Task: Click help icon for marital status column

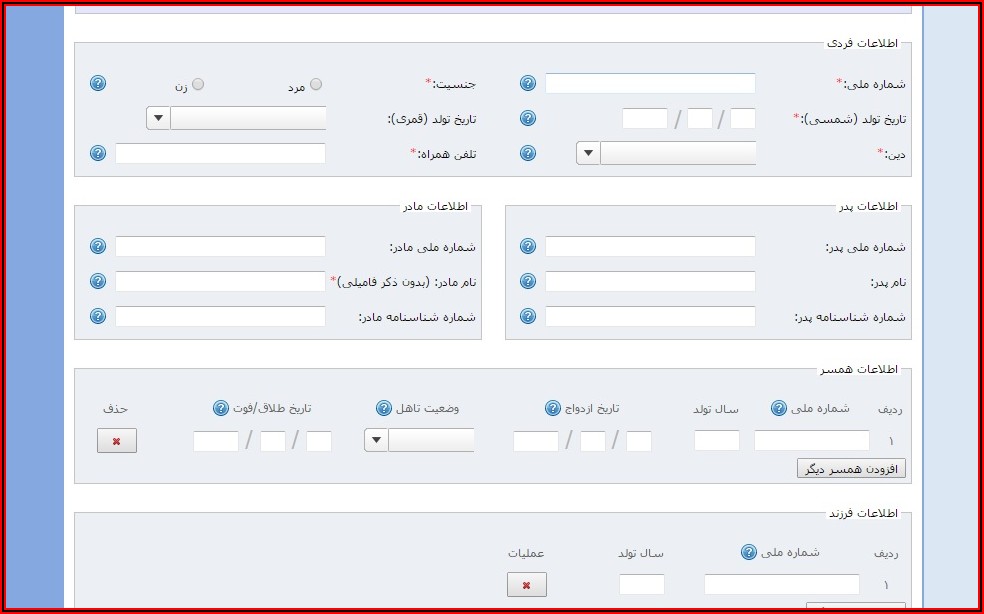Action: (x=384, y=408)
